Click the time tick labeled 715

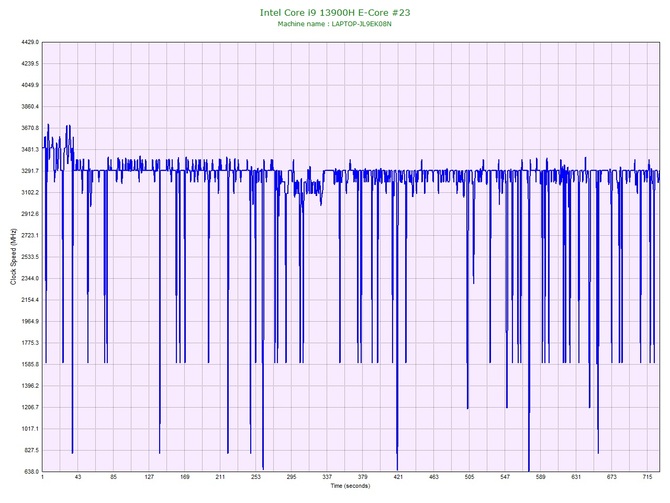(x=647, y=477)
